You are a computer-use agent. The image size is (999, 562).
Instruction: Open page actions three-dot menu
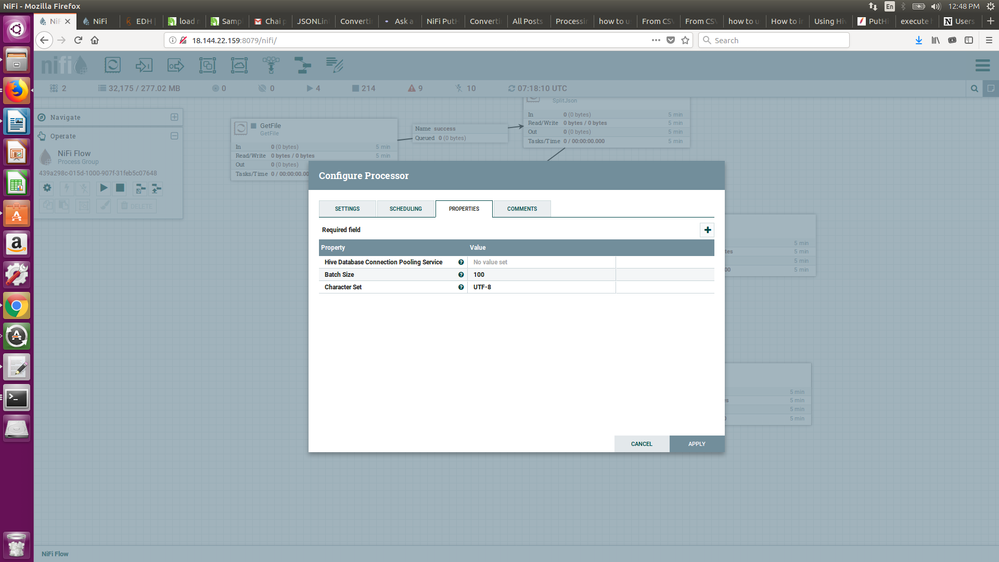(x=656, y=40)
